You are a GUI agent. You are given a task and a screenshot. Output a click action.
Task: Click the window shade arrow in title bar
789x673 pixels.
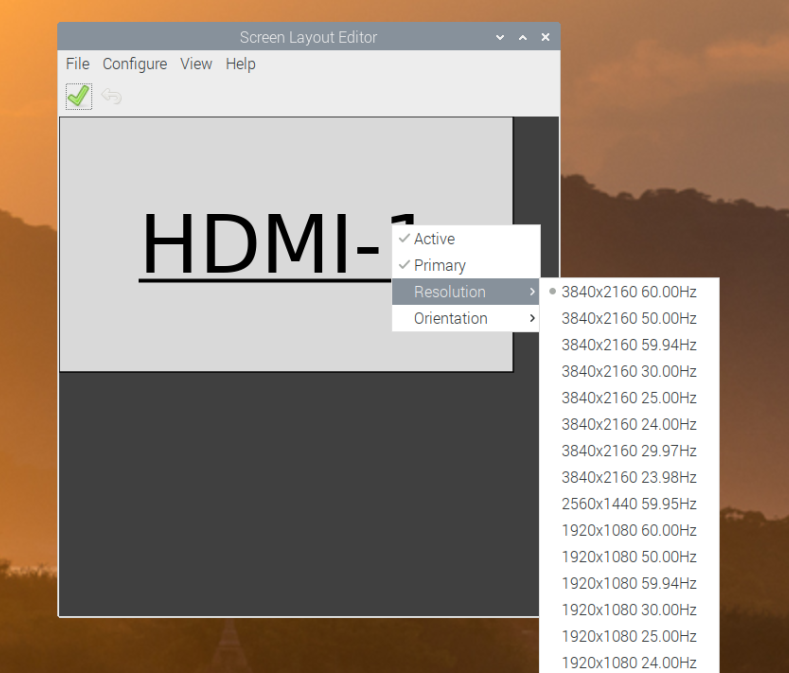501,37
